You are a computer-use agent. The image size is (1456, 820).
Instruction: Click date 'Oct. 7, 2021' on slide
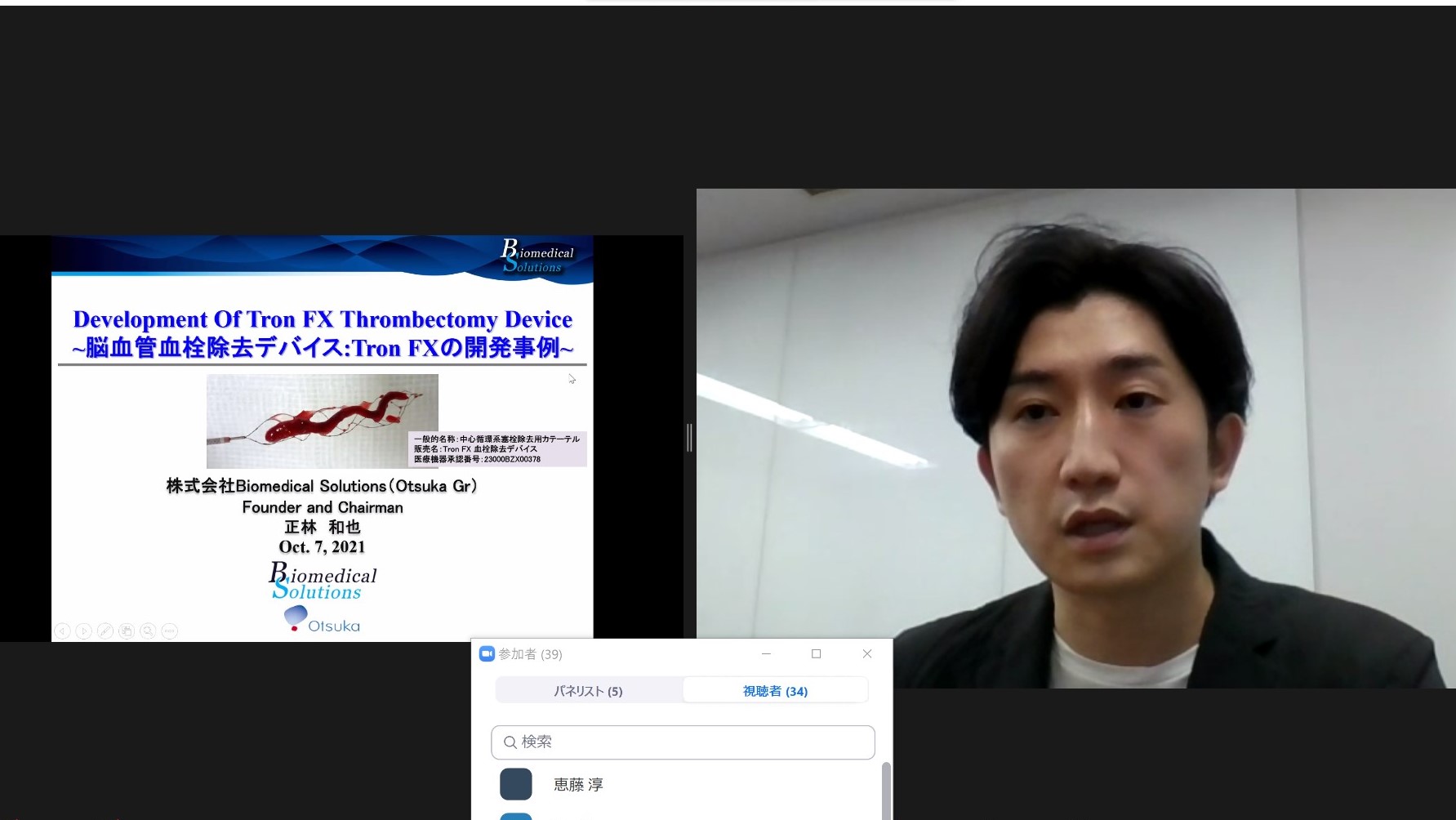click(322, 547)
